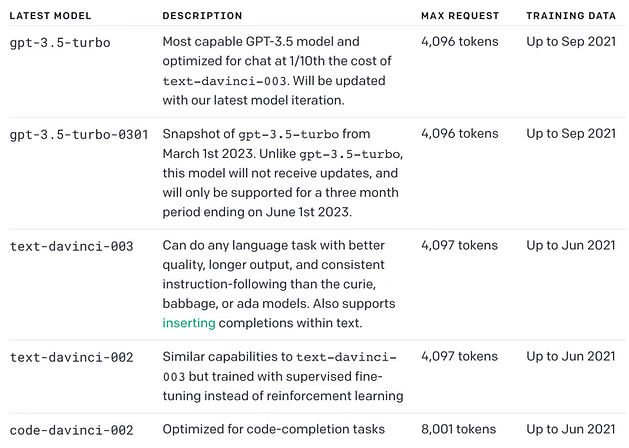Click max request value for text-davinci-002
Image resolution: width=629 pixels, height=448 pixels.
point(459,356)
